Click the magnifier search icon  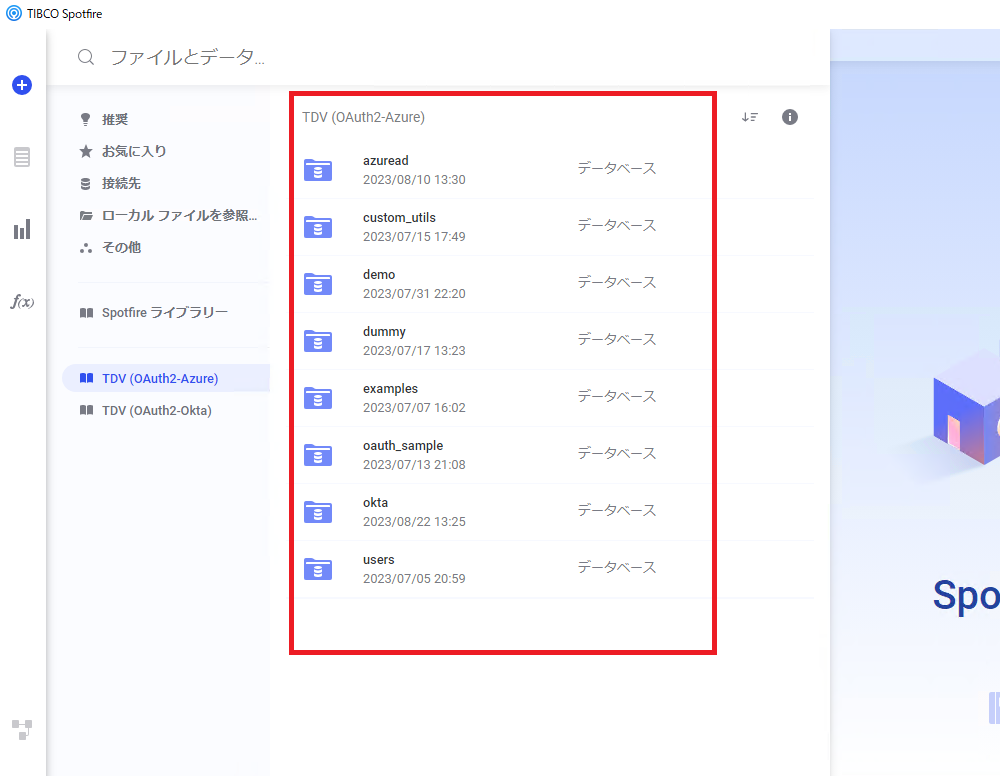coord(86,57)
